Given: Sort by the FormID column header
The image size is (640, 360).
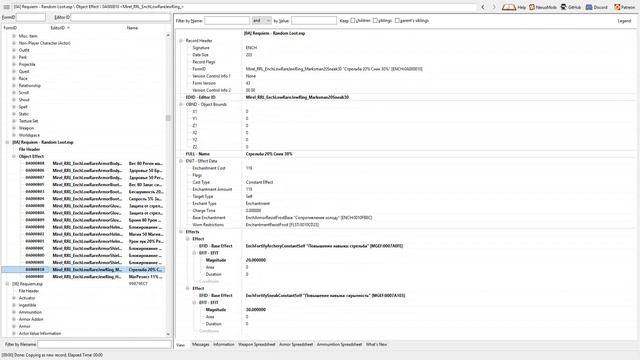Looking at the screenshot, I should pyautogui.click(x=10, y=28).
